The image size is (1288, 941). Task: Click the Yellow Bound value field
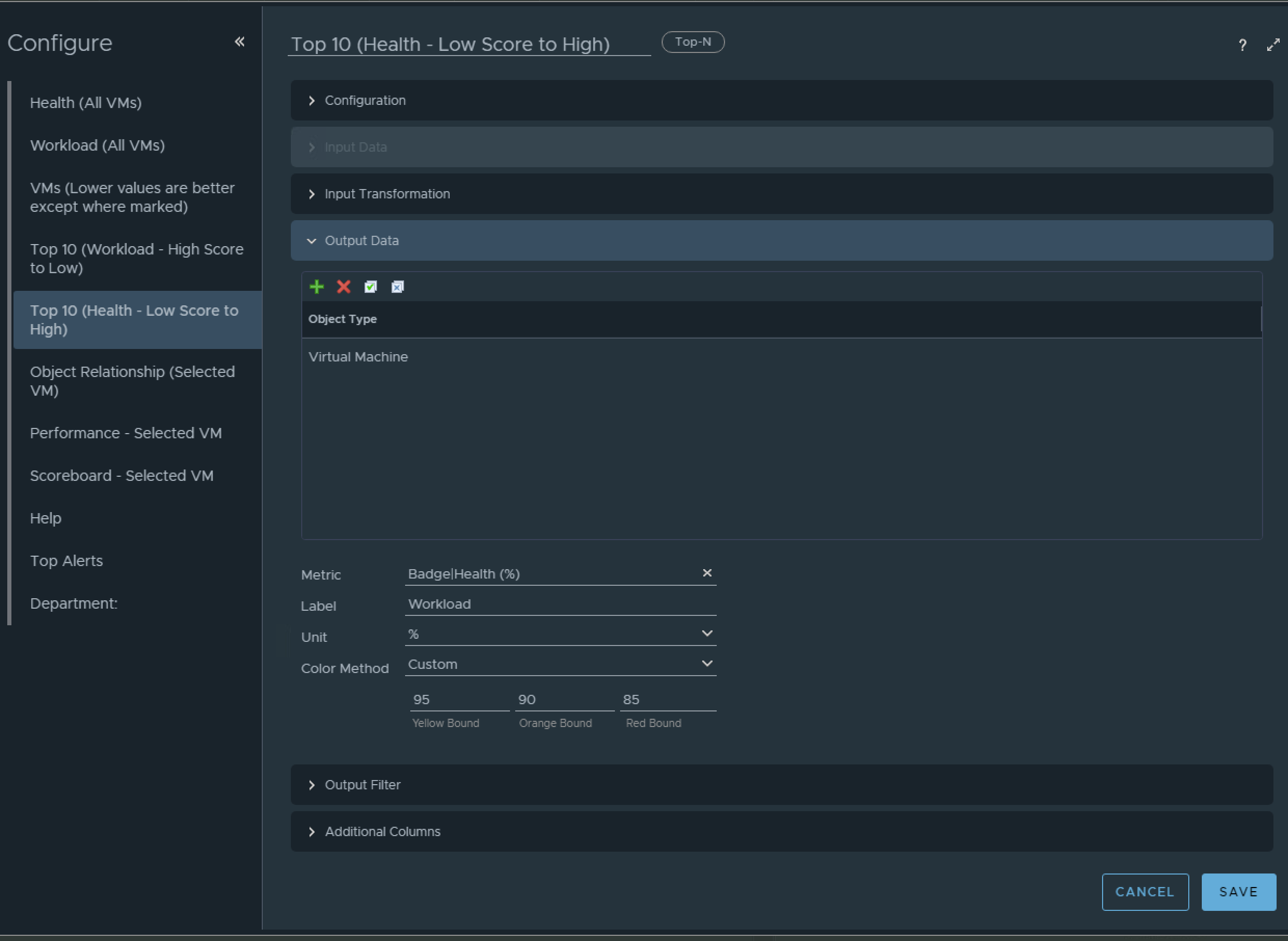coord(458,700)
